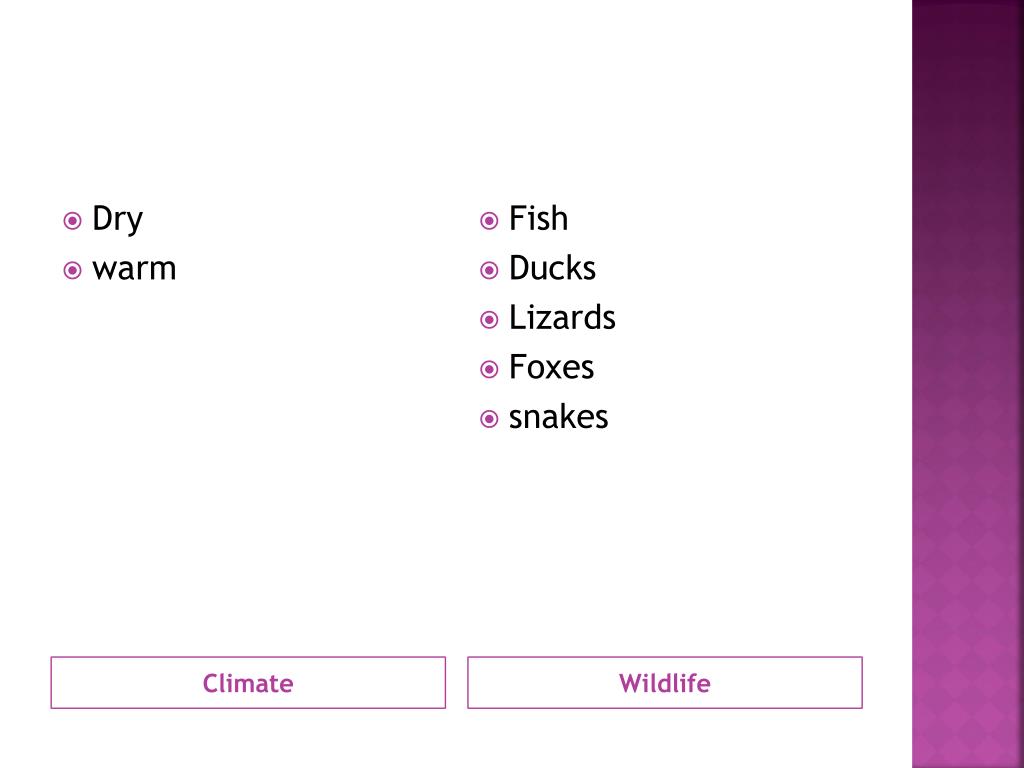The width and height of the screenshot is (1024, 768).
Task: Click the bullet icon beside warm
Action: coord(72,270)
